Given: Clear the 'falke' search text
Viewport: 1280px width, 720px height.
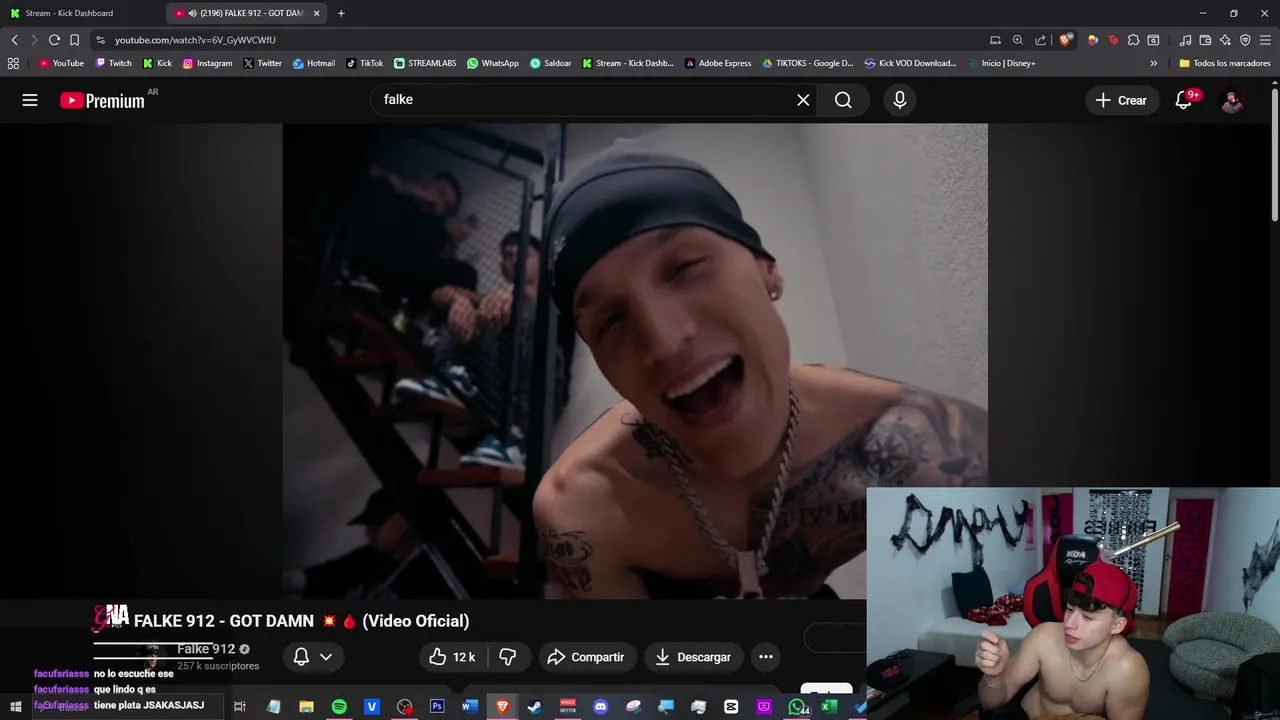Looking at the screenshot, I should (803, 100).
